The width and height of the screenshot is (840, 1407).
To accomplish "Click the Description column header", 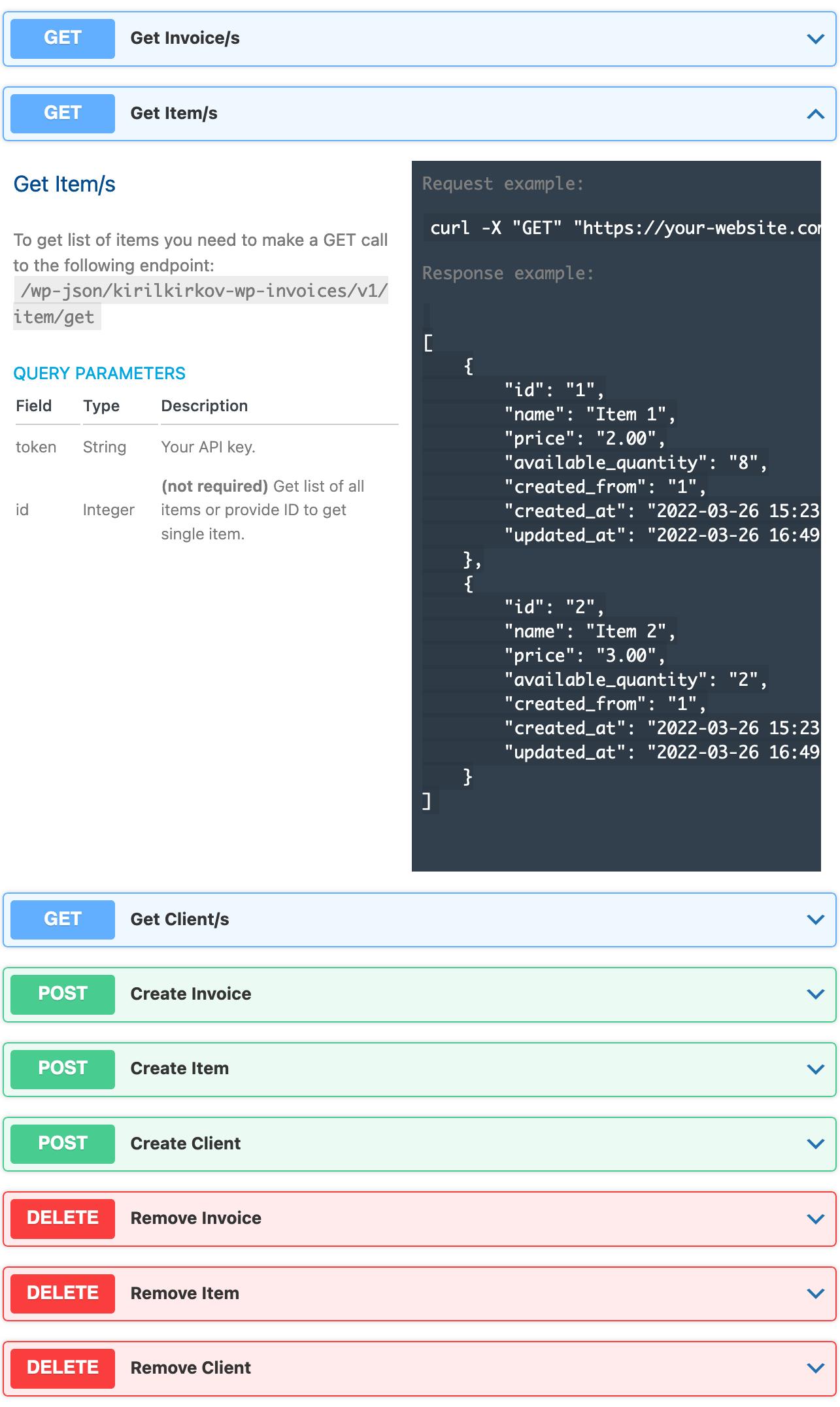I will click(205, 406).
